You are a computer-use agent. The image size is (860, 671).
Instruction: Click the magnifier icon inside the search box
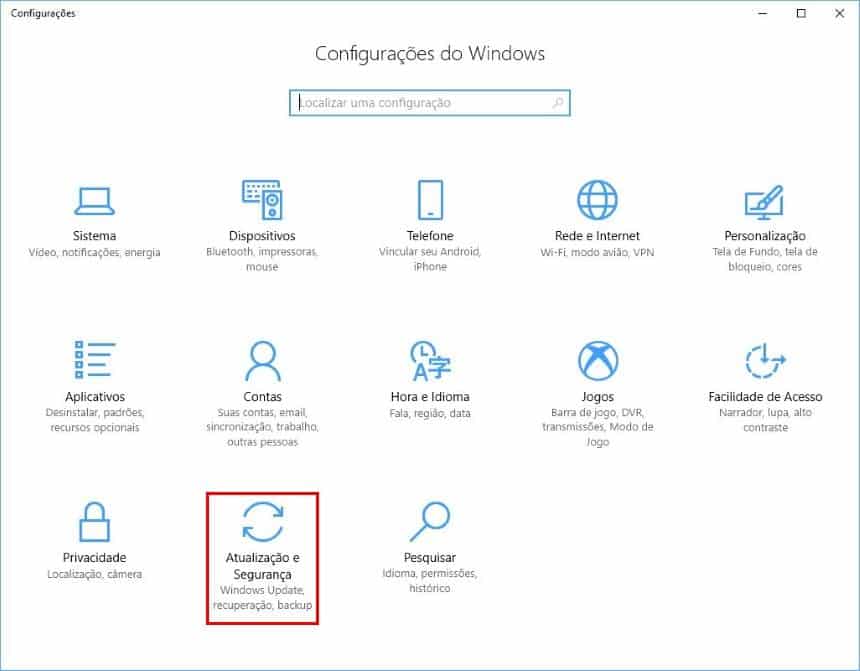pos(557,103)
